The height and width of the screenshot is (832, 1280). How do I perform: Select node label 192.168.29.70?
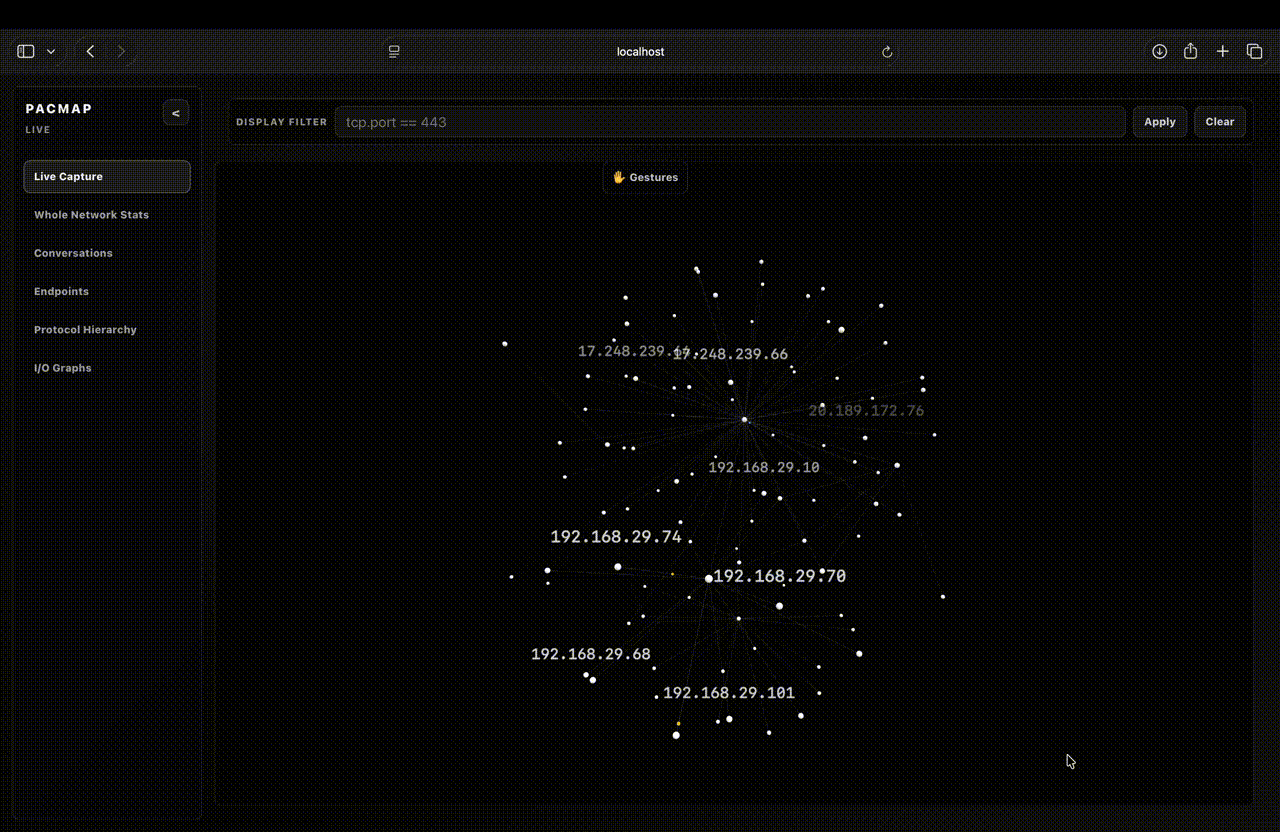tap(780, 576)
